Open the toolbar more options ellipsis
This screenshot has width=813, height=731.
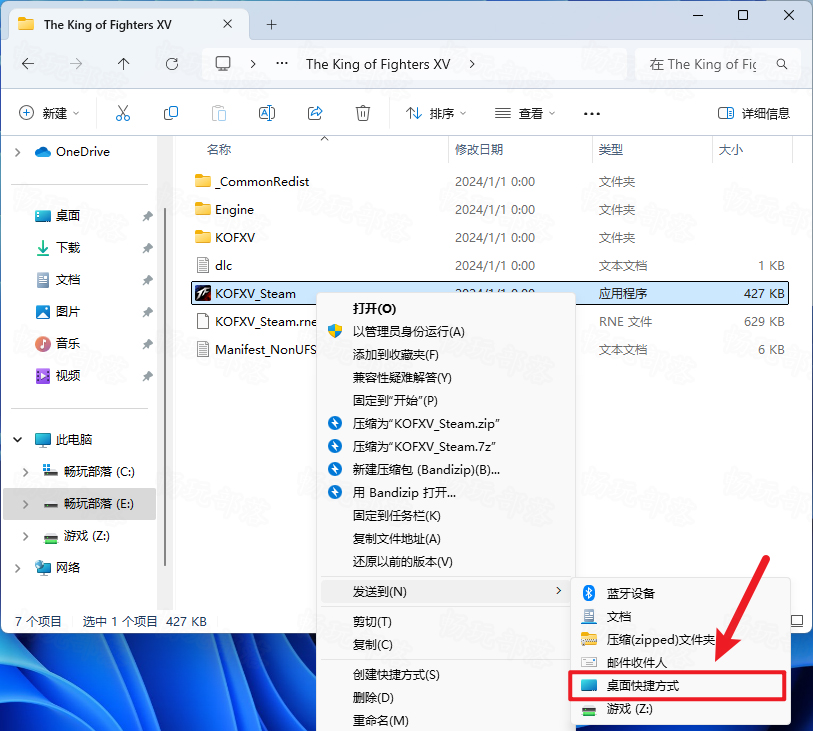tap(592, 114)
